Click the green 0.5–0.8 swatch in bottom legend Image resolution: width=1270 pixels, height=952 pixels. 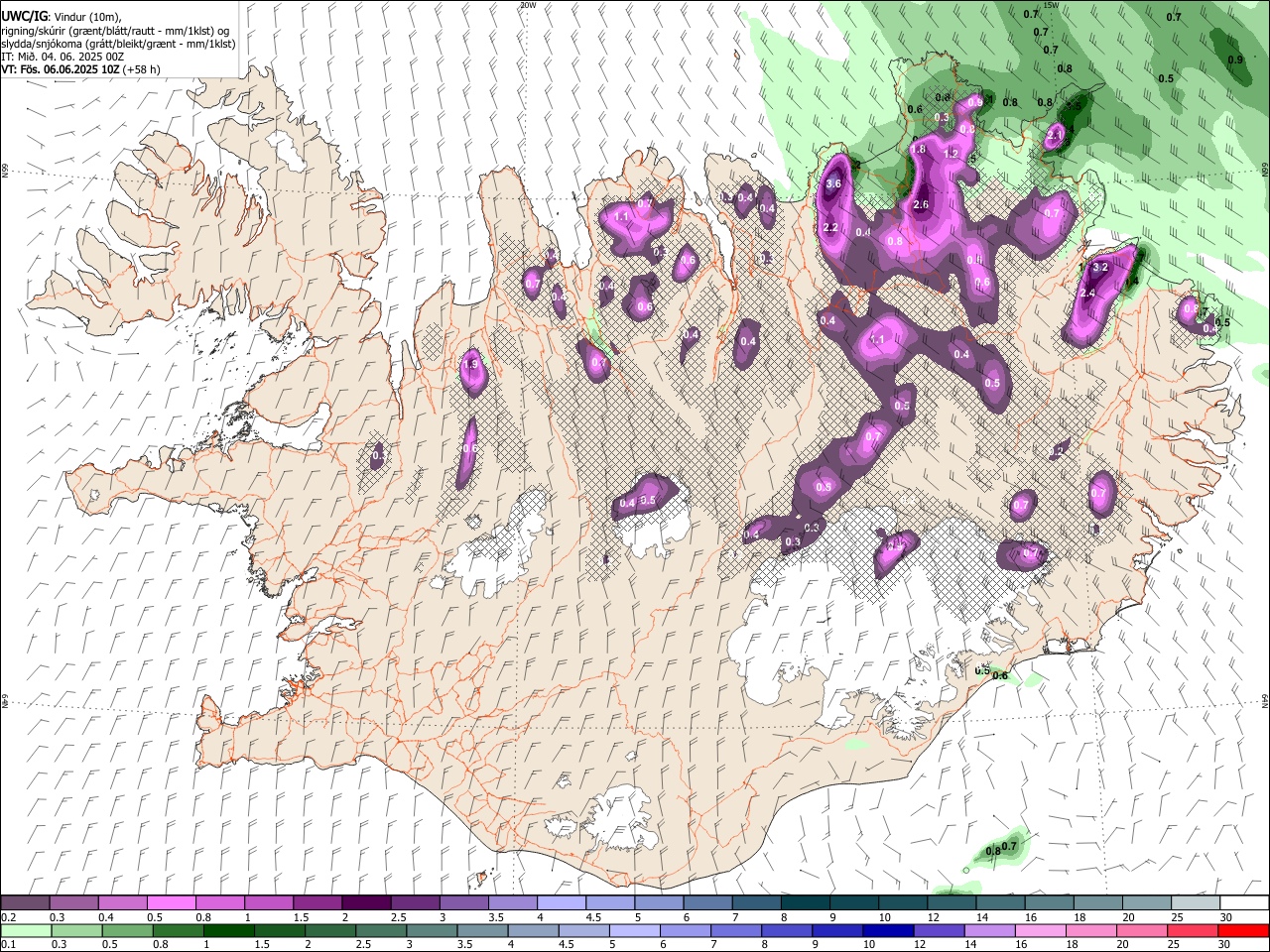pos(128,930)
